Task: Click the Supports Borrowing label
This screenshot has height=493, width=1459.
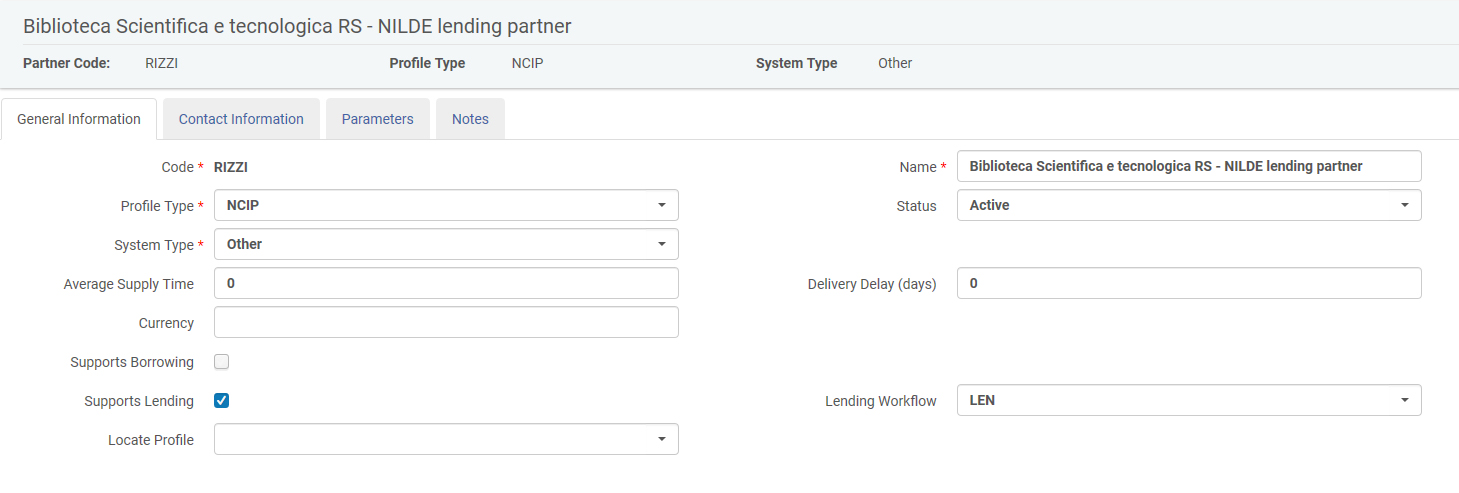Action: click(x=132, y=362)
